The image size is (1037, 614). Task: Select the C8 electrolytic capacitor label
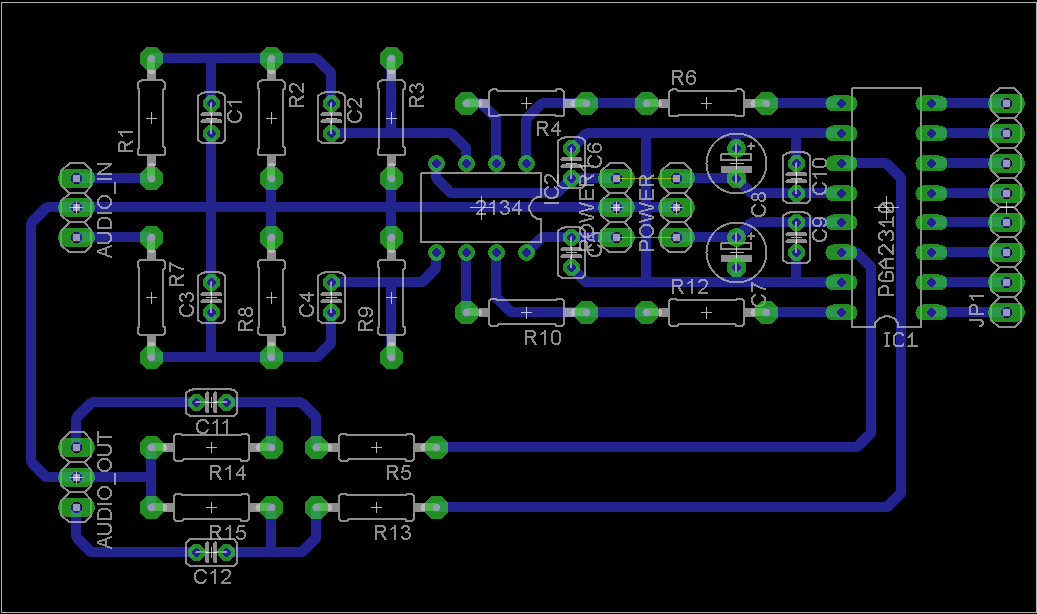pos(759,204)
